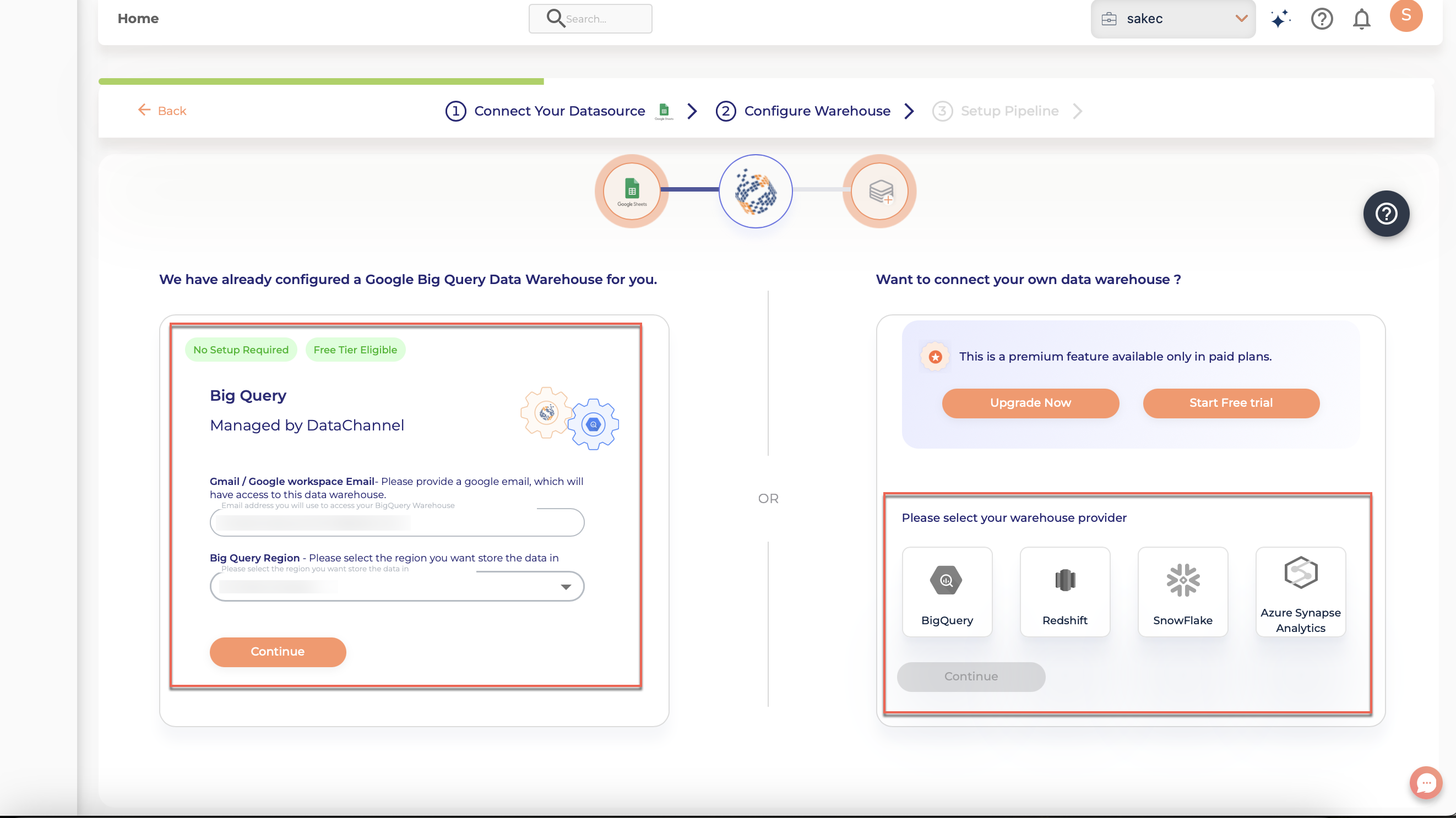Go to Setup Pipeline step

click(995, 111)
